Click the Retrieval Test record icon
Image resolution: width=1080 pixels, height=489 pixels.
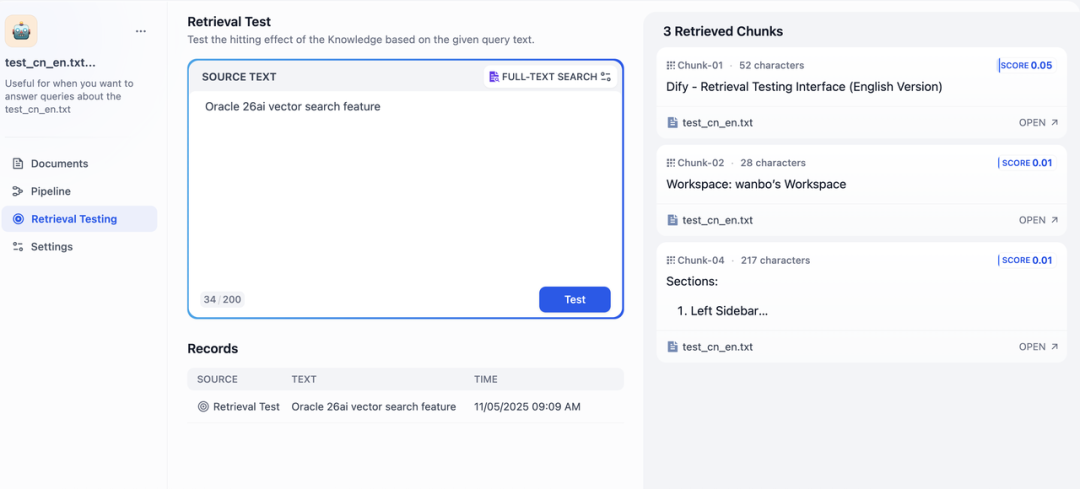pos(203,407)
